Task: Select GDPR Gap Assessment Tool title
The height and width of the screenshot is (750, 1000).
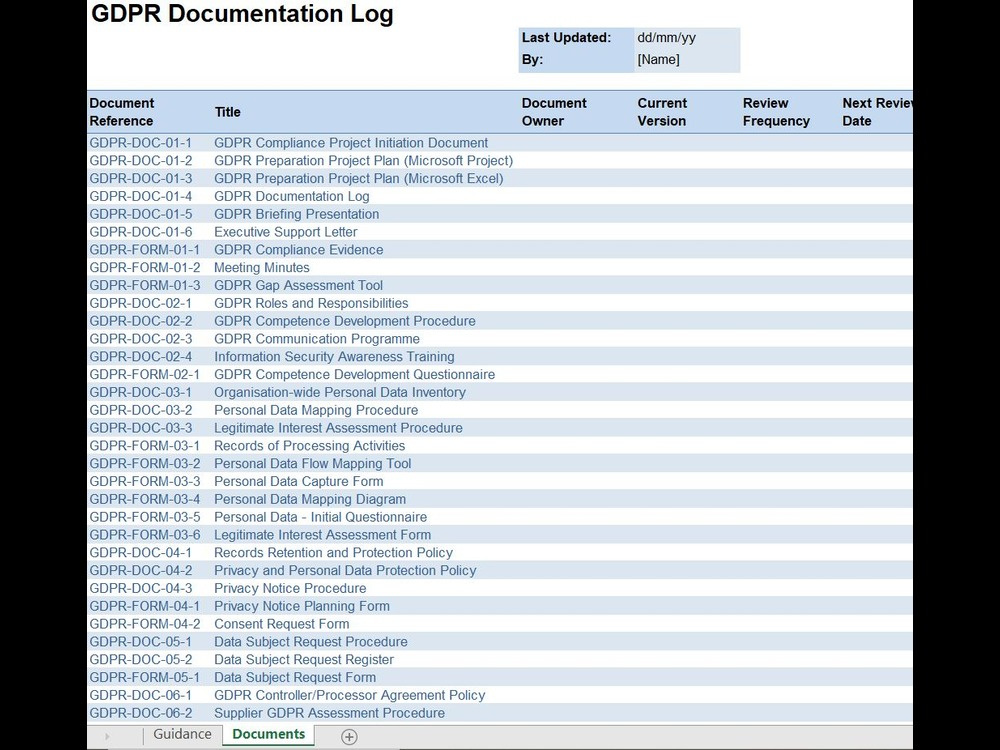Action: [298, 286]
